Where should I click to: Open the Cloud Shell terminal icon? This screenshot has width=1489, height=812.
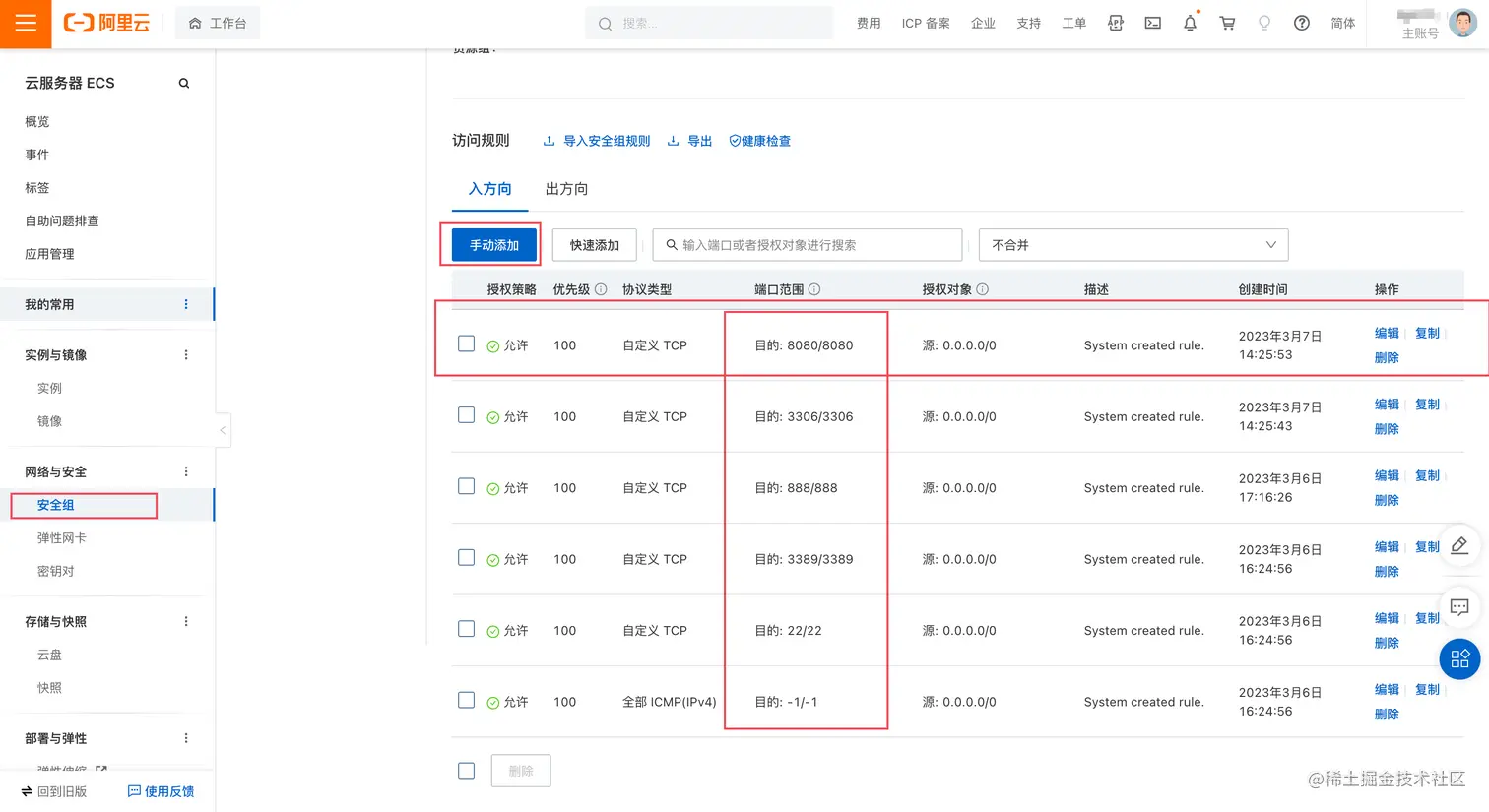[x=1152, y=23]
